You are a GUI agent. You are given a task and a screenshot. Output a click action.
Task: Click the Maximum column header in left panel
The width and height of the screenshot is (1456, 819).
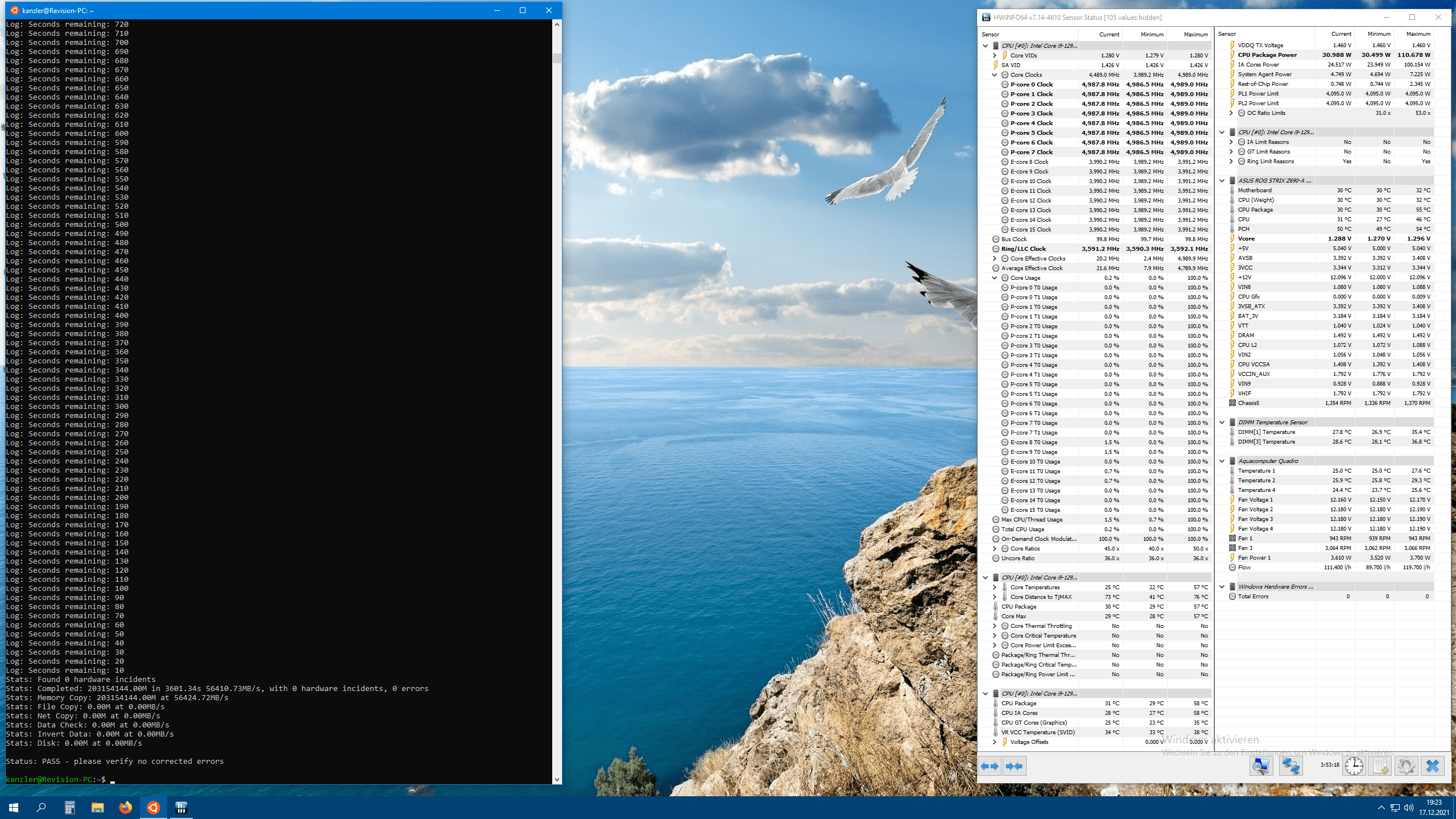[x=1196, y=34]
